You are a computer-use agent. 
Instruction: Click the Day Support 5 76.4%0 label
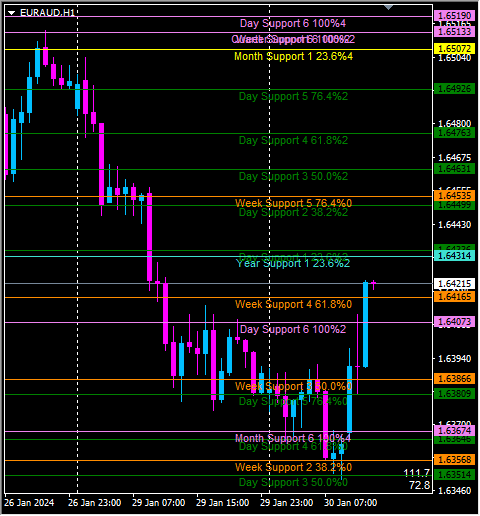[x=293, y=401]
